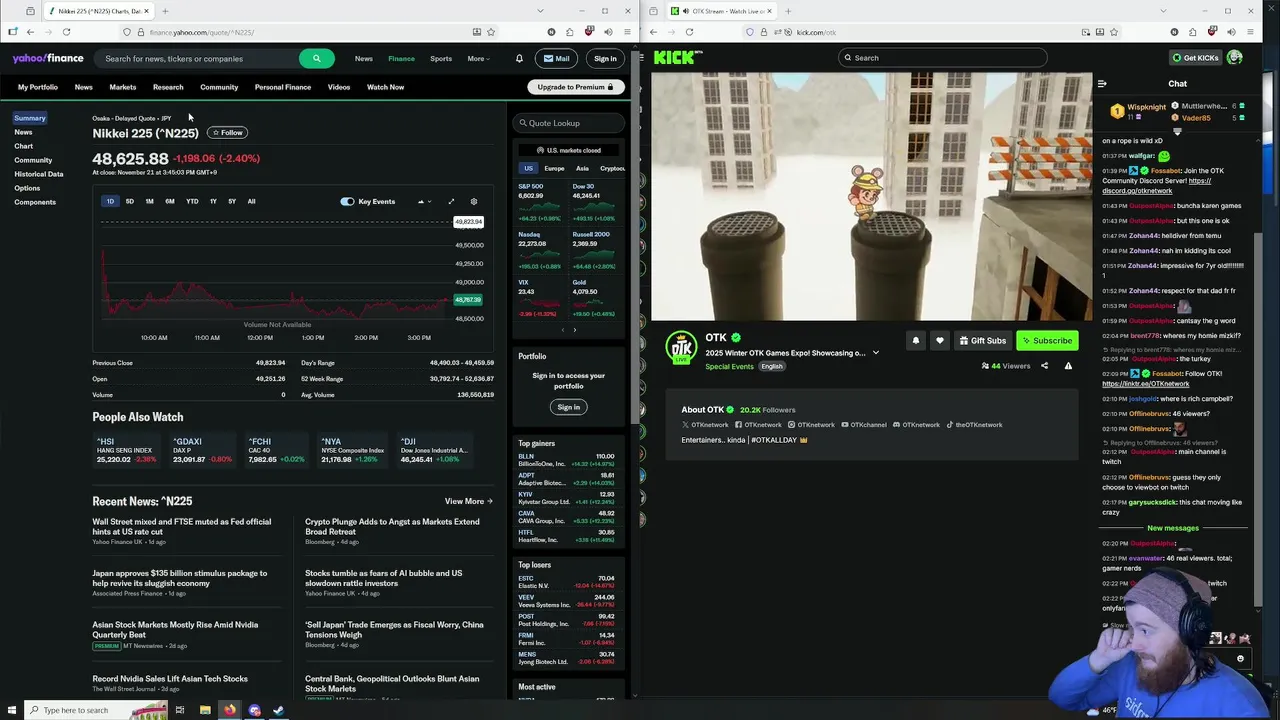The image size is (1280, 720).
Task: Follow the Nikkei 225 quote
Action: 227,132
